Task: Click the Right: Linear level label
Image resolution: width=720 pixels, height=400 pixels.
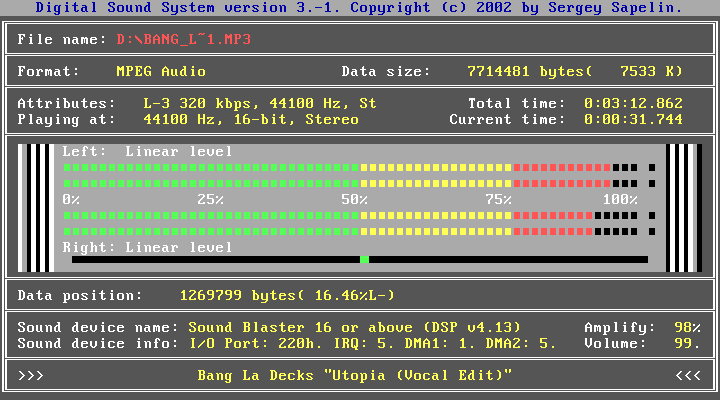Action: (147, 248)
